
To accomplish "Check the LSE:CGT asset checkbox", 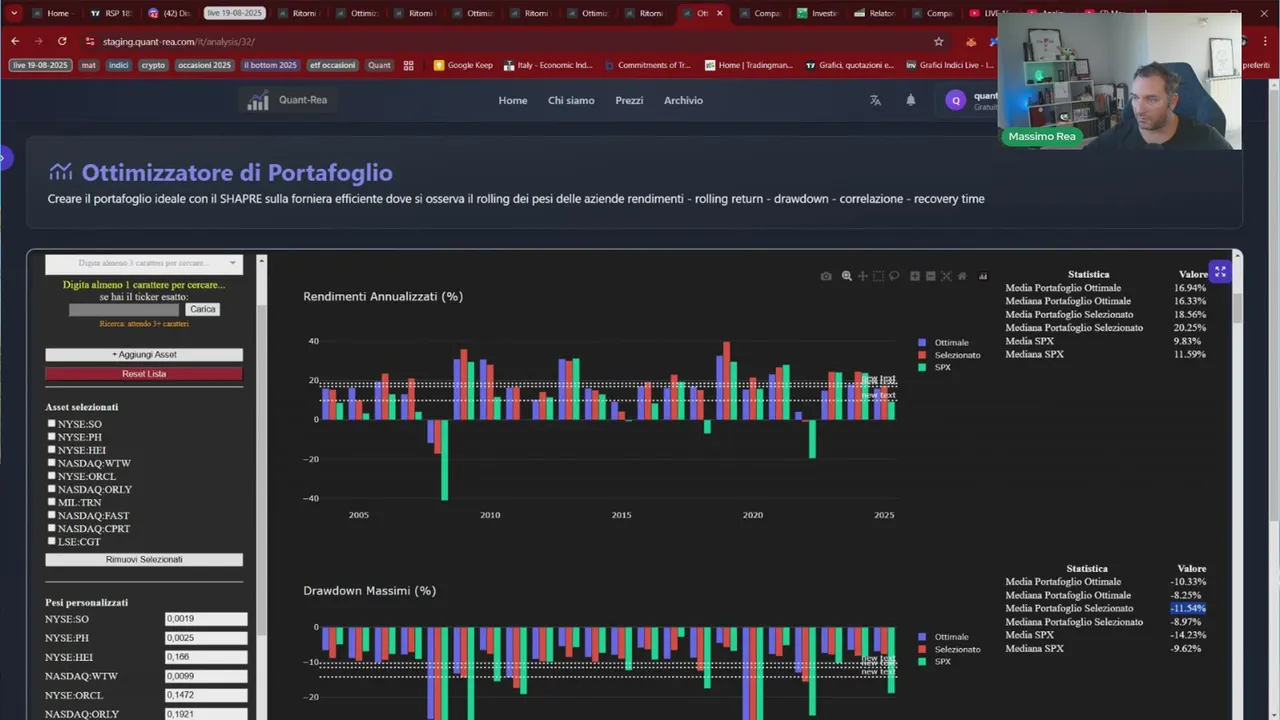I will tap(52, 540).
